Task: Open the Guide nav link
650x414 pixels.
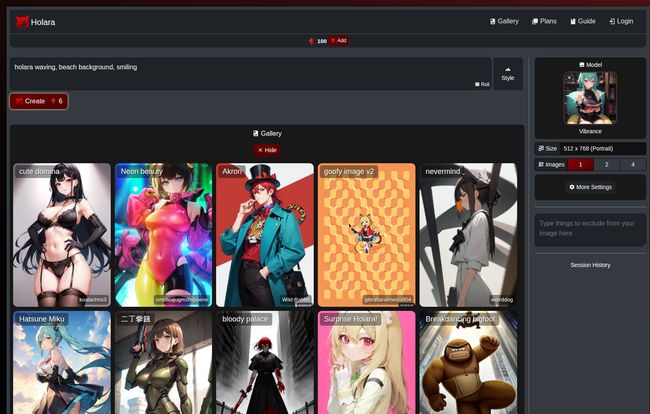Action: [583, 21]
